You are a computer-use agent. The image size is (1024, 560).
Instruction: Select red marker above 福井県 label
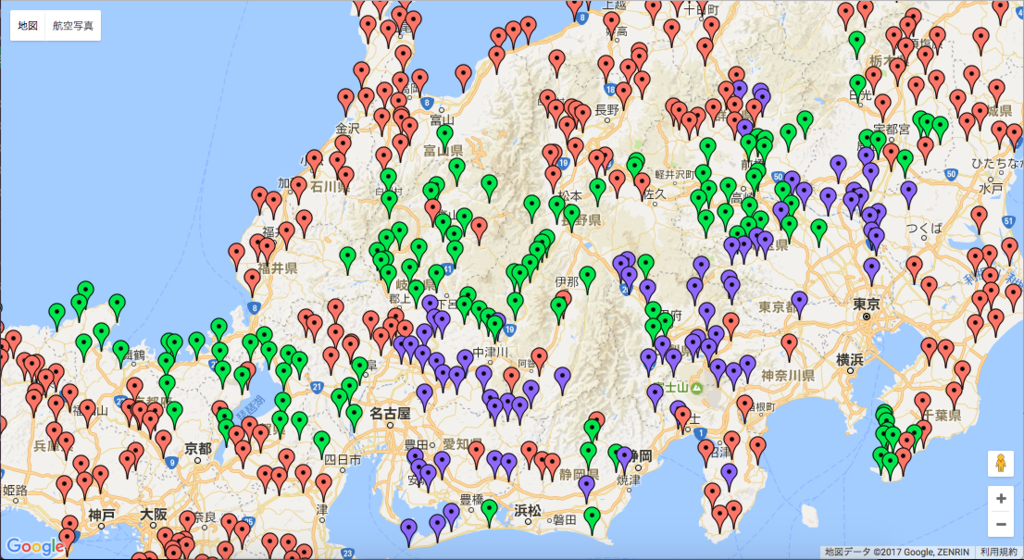coord(266,251)
